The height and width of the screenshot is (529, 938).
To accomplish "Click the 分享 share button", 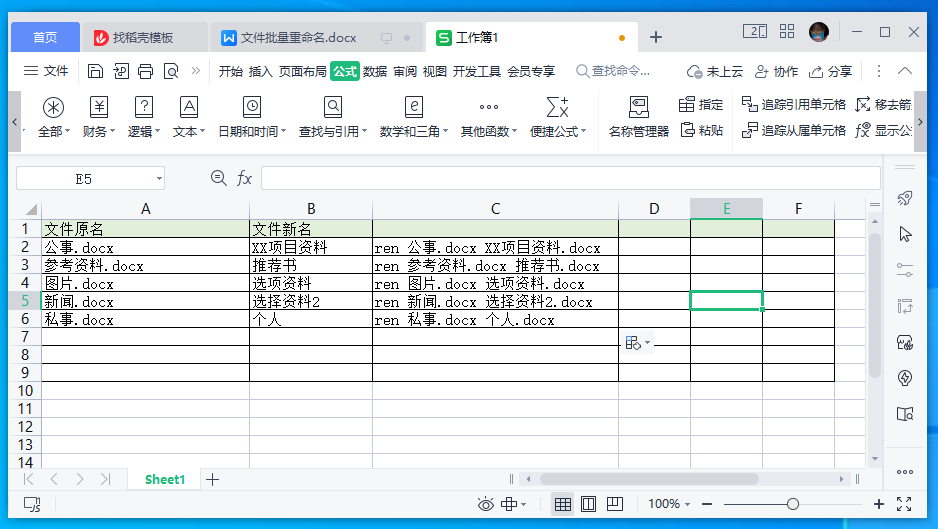I will [x=830, y=71].
